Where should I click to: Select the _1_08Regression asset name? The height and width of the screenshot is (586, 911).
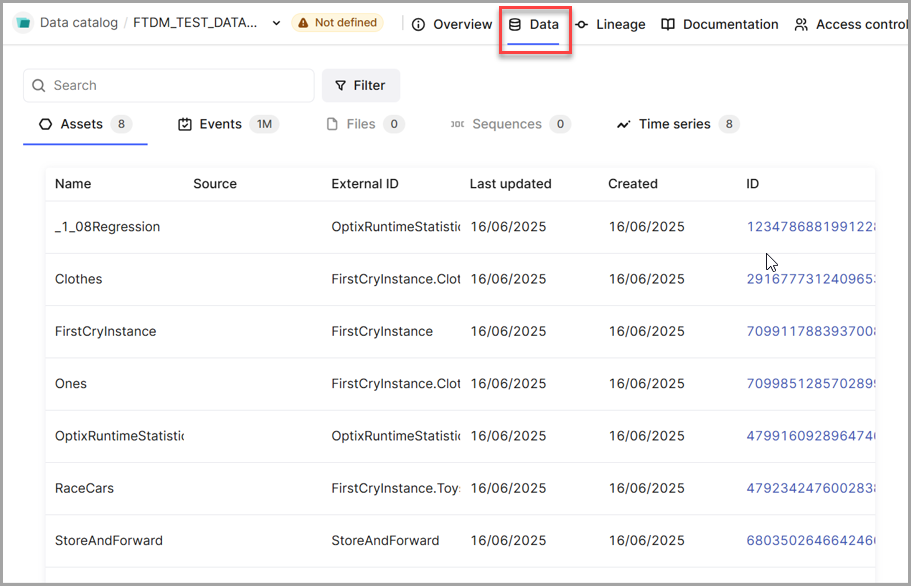(107, 227)
